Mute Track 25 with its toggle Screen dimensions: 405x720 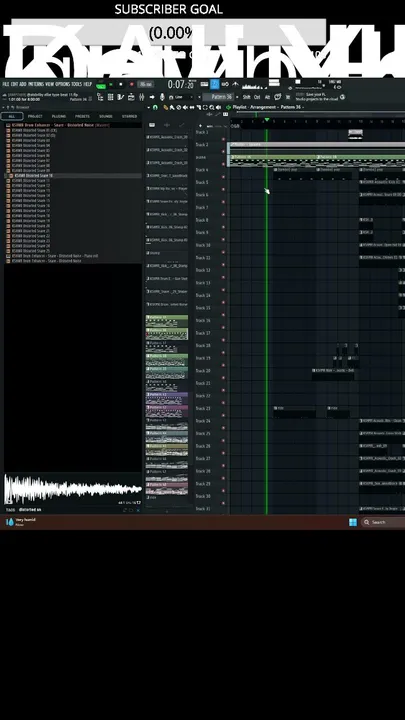(224, 440)
